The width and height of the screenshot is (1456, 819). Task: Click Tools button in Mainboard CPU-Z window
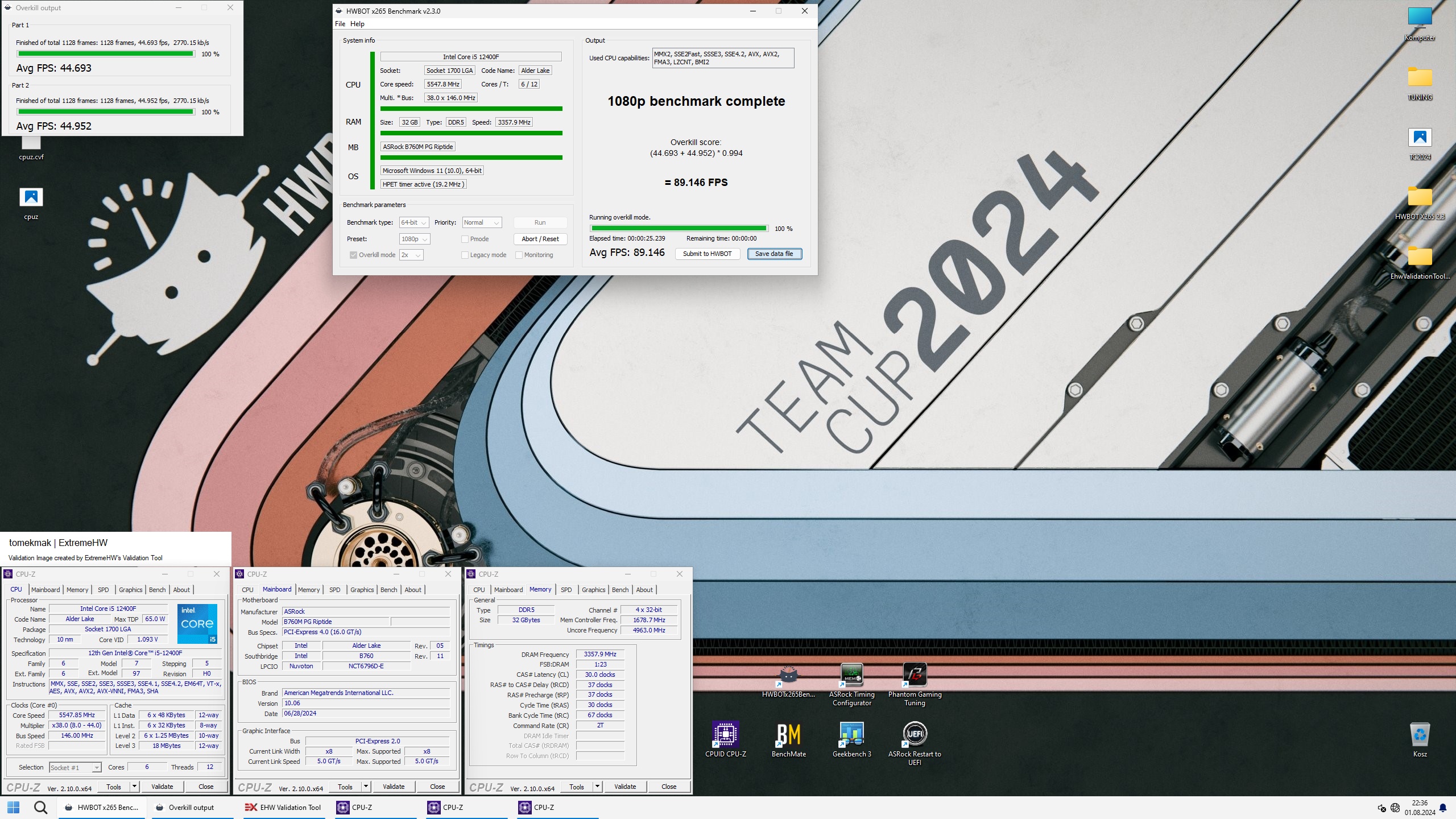pos(345,787)
